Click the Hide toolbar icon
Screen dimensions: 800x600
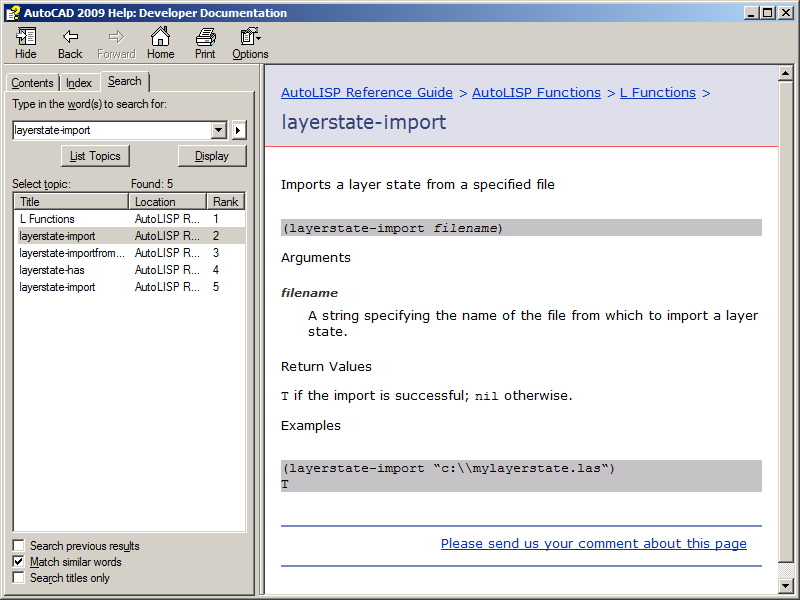point(26,43)
